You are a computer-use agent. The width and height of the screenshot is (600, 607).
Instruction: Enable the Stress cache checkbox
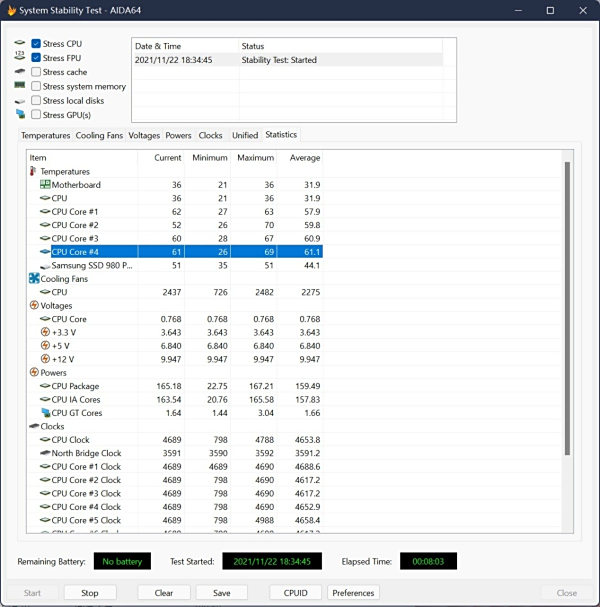coord(36,72)
